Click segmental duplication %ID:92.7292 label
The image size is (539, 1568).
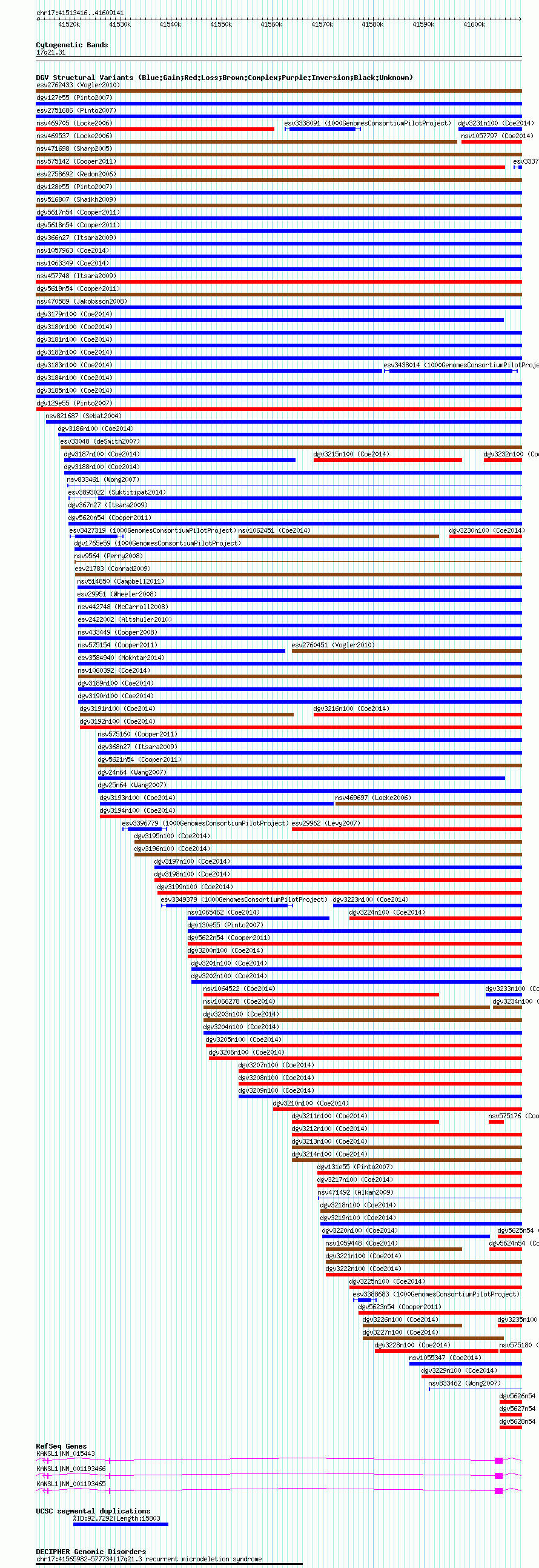(117, 1519)
